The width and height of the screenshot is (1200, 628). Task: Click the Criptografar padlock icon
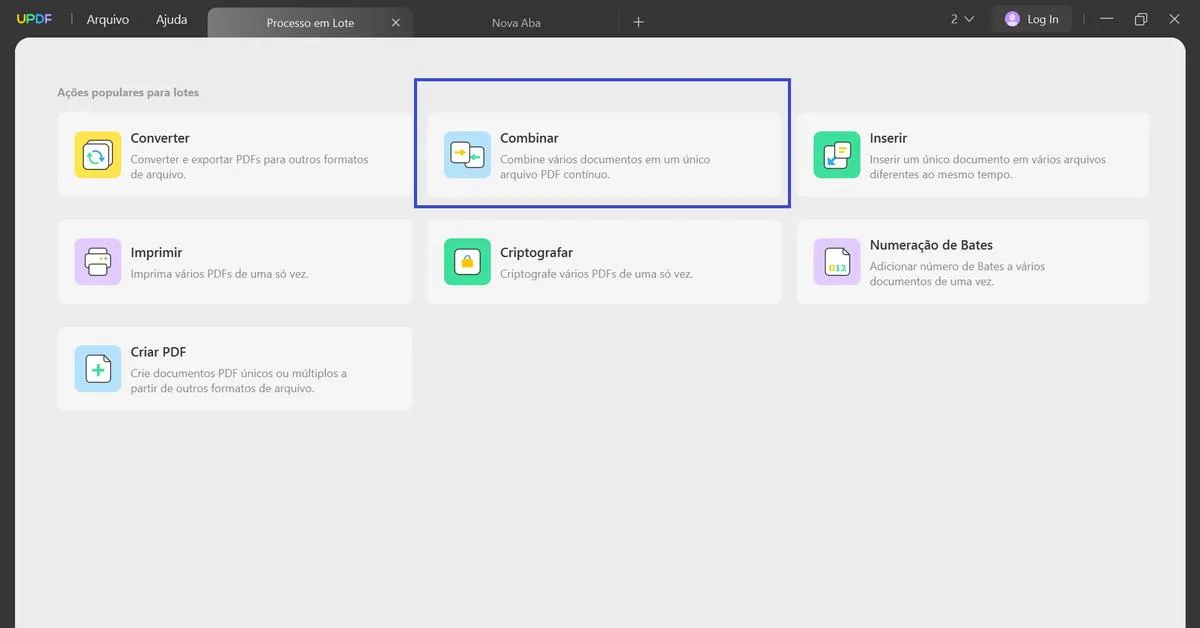(x=467, y=262)
